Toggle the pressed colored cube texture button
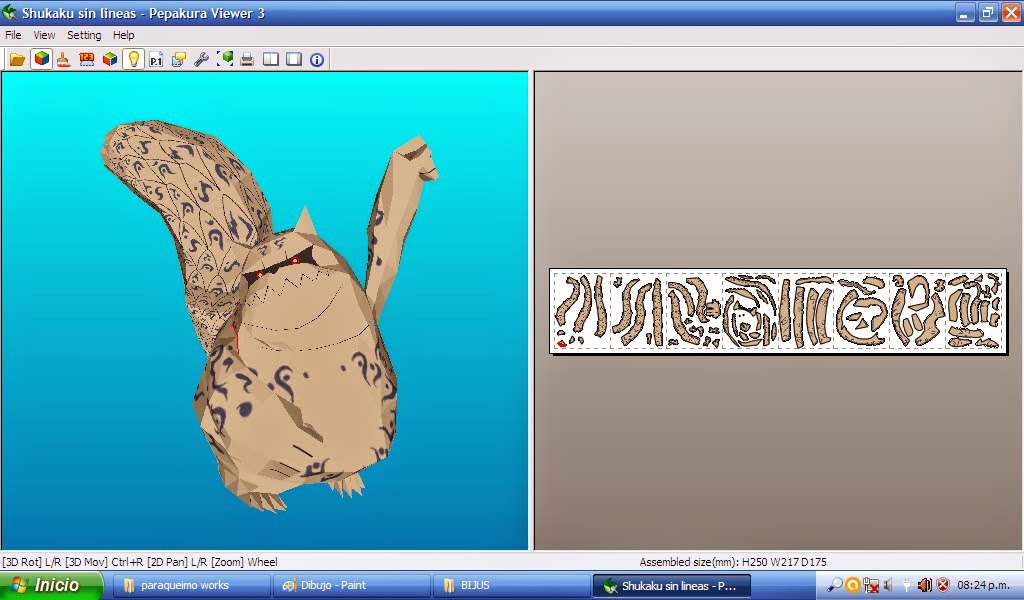Image resolution: width=1024 pixels, height=600 pixels. [41, 59]
